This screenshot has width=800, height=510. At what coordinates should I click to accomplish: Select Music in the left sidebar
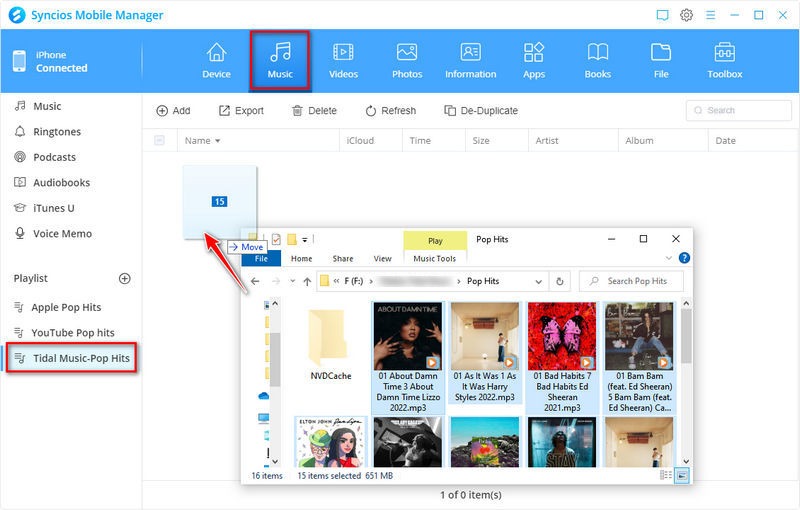47,106
